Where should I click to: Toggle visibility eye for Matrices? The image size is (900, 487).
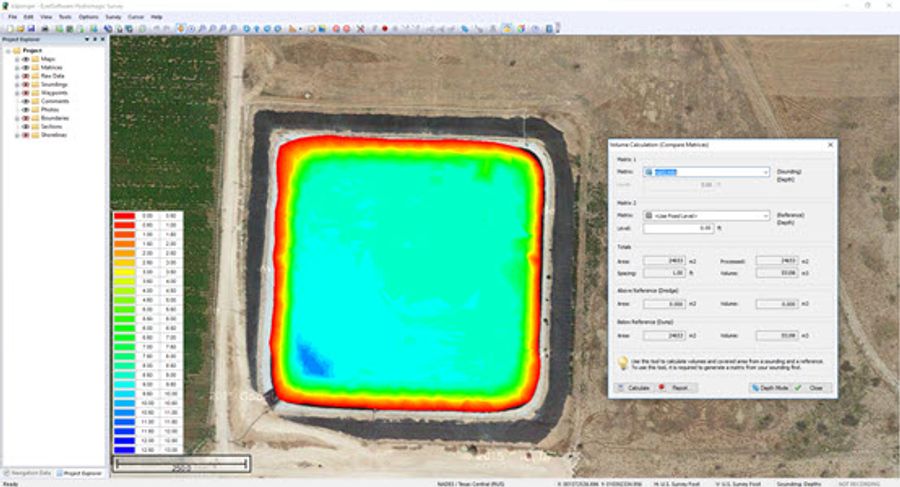click(x=25, y=67)
